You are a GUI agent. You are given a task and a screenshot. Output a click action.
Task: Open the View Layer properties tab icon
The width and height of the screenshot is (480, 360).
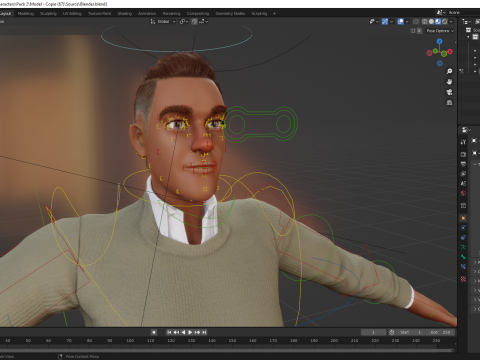coord(463,174)
